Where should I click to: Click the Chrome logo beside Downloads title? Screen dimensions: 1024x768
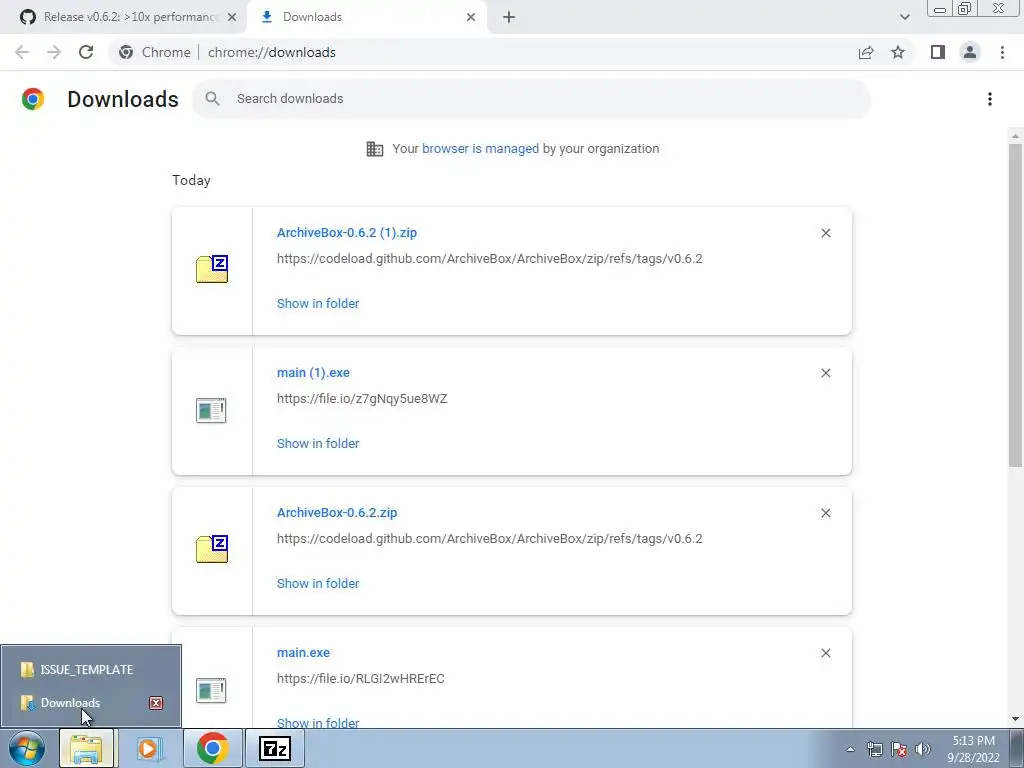tap(33, 99)
